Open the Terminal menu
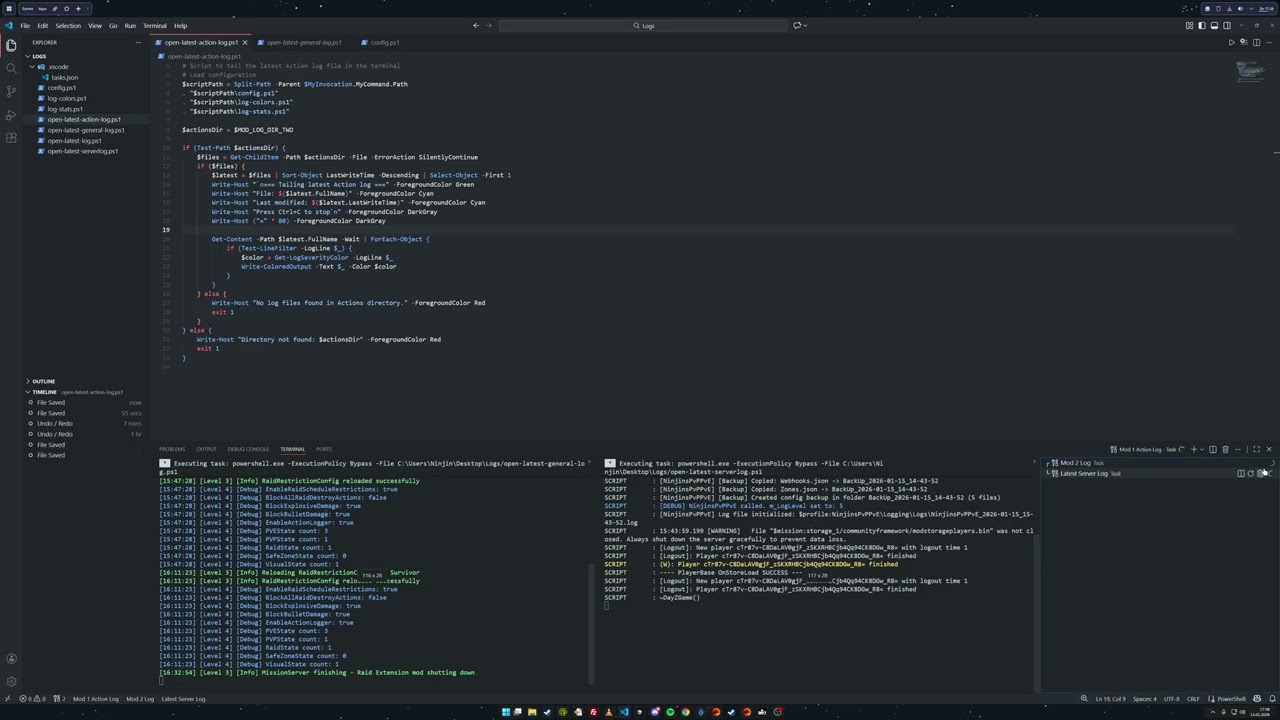1280x720 pixels. [x=154, y=26]
